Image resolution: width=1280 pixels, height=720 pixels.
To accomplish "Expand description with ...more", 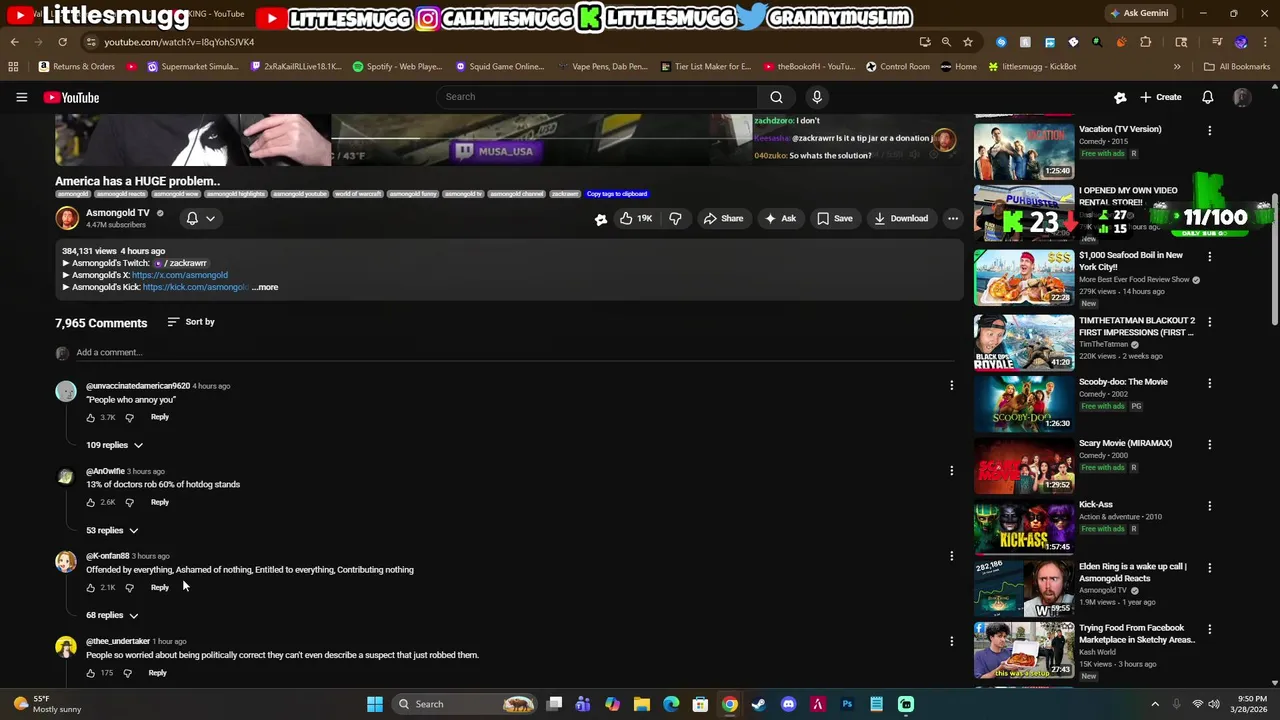I will [x=265, y=287].
